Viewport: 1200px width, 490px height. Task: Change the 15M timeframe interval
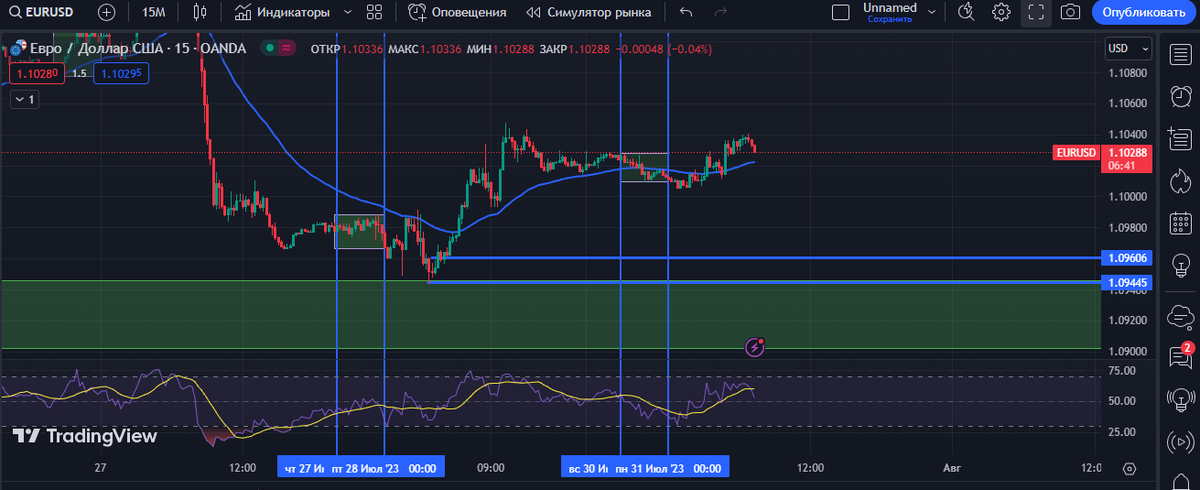154,12
